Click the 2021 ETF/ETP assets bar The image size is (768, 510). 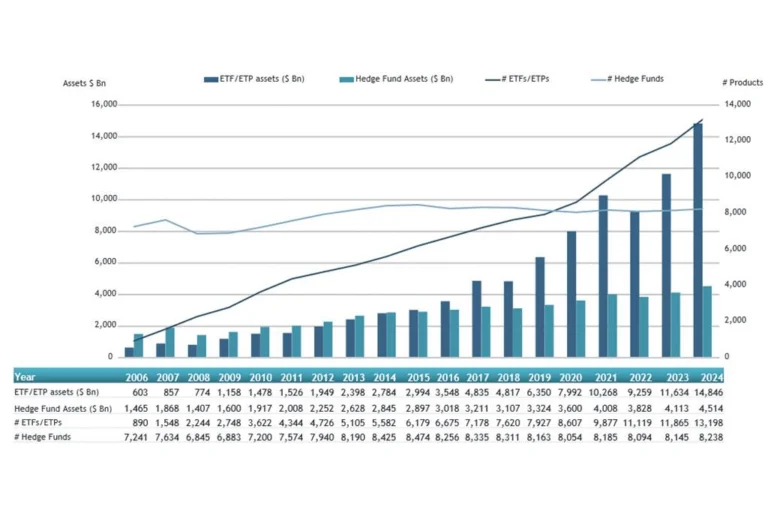click(603, 276)
